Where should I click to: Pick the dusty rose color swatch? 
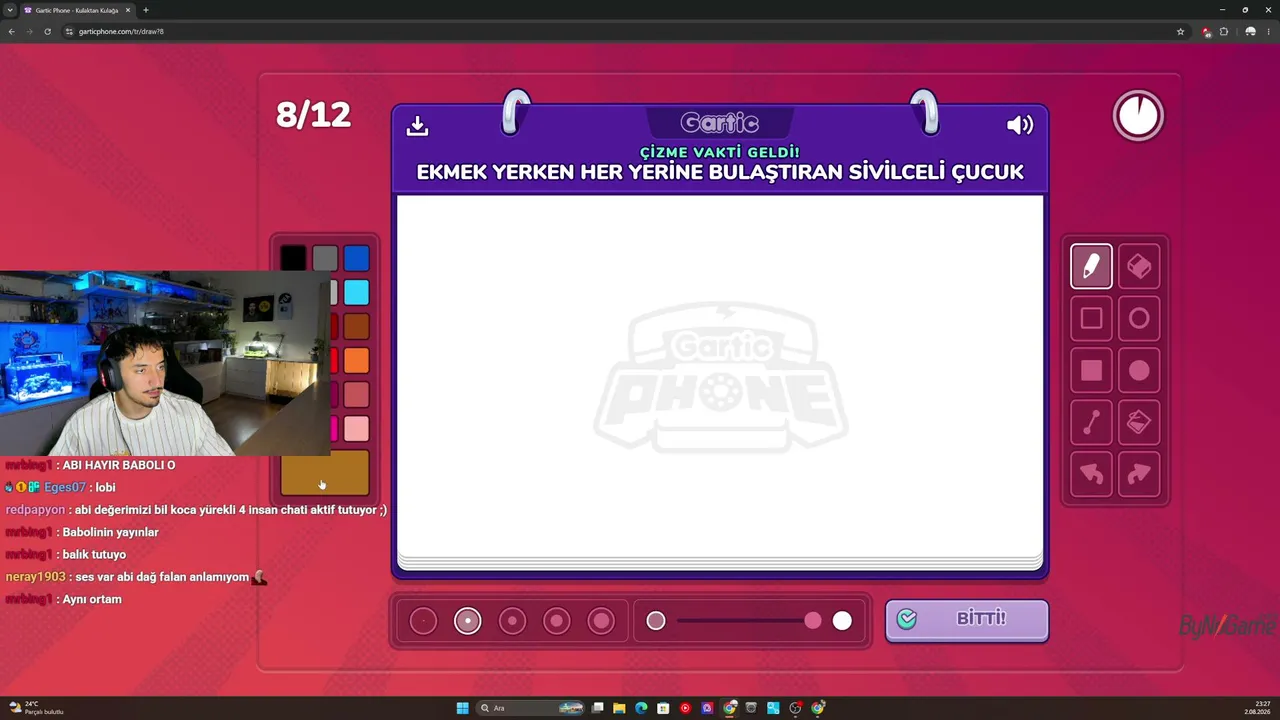(357, 394)
